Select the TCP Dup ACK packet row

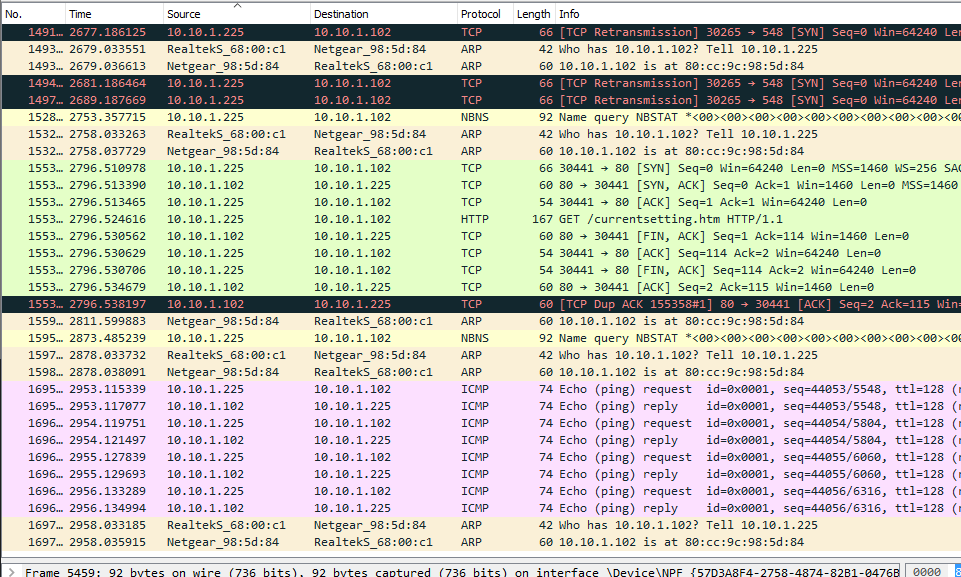tap(481, 304)
